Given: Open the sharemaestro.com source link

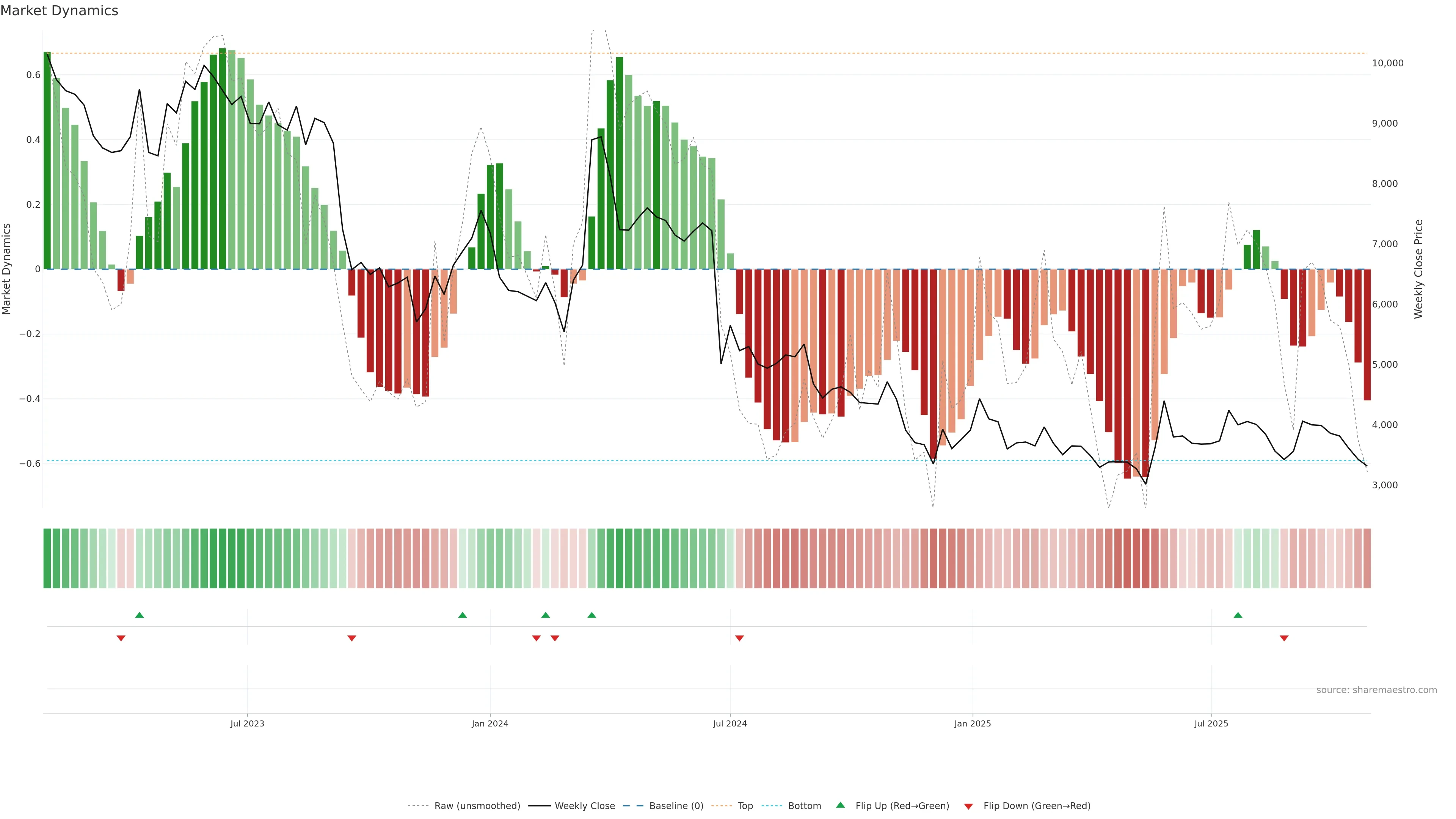Looking at the screenshot, I should point(1376,690).
